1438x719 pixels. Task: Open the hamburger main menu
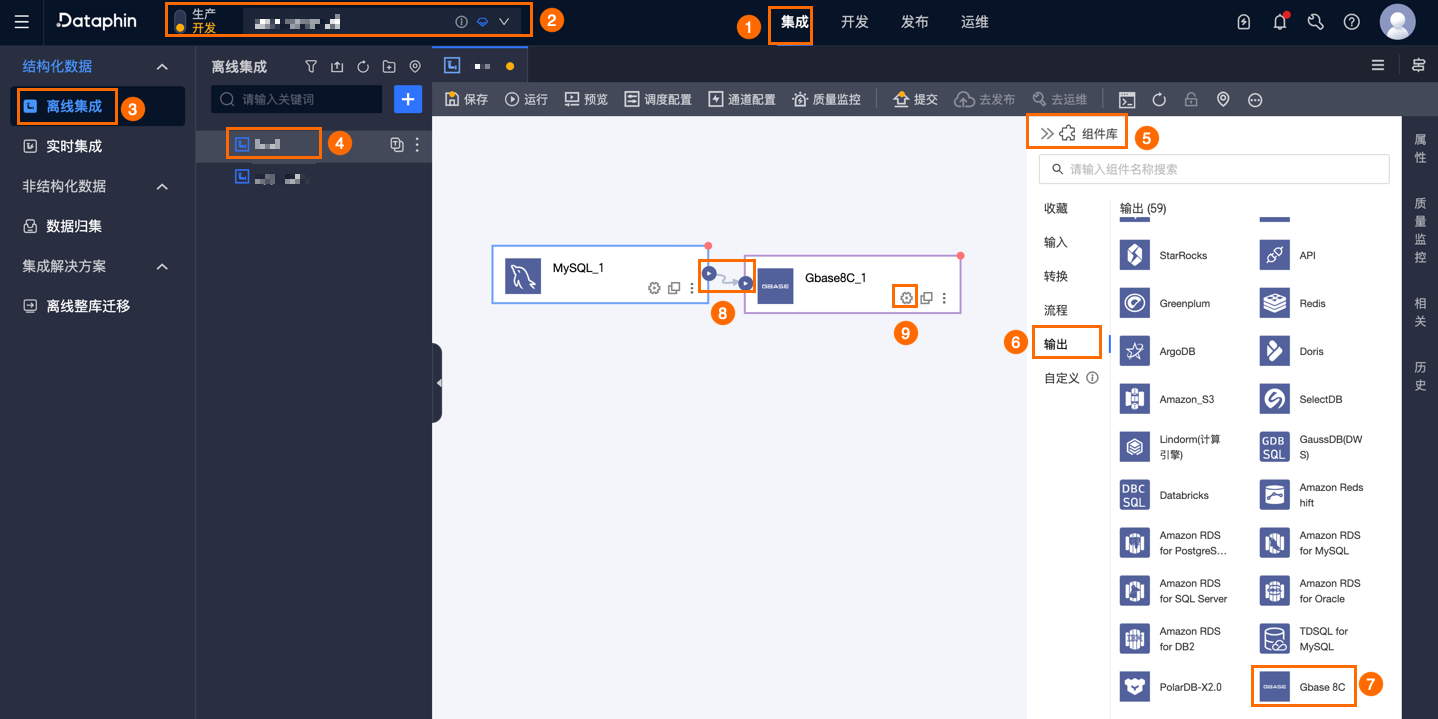pyautogui.click(x=22, y=21)
